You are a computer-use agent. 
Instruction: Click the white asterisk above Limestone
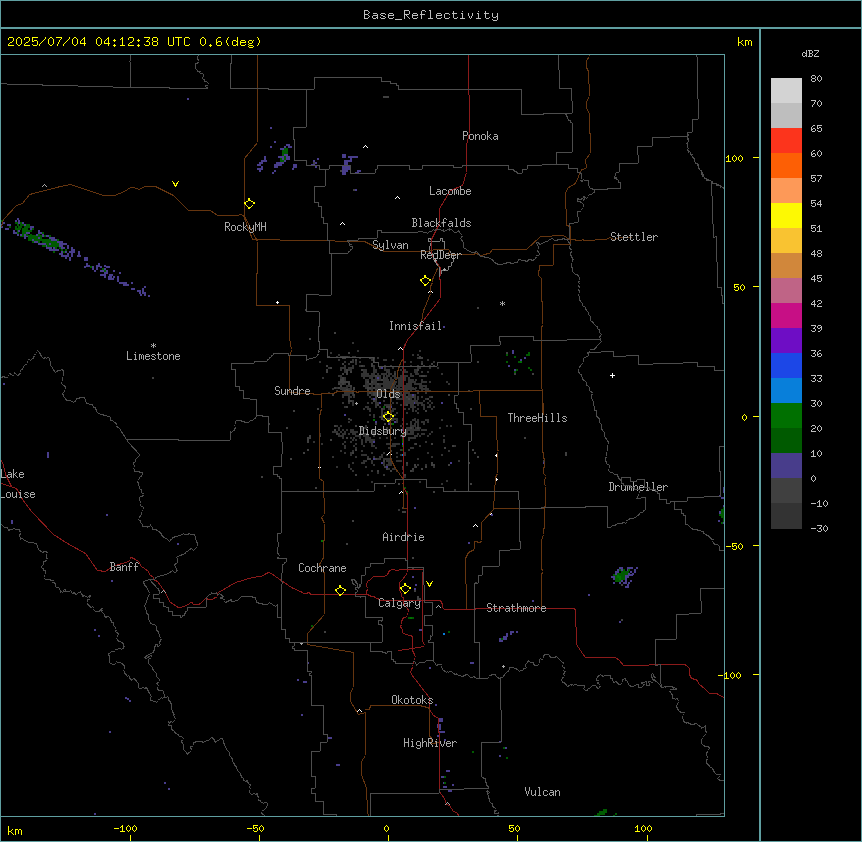[153, 346]
